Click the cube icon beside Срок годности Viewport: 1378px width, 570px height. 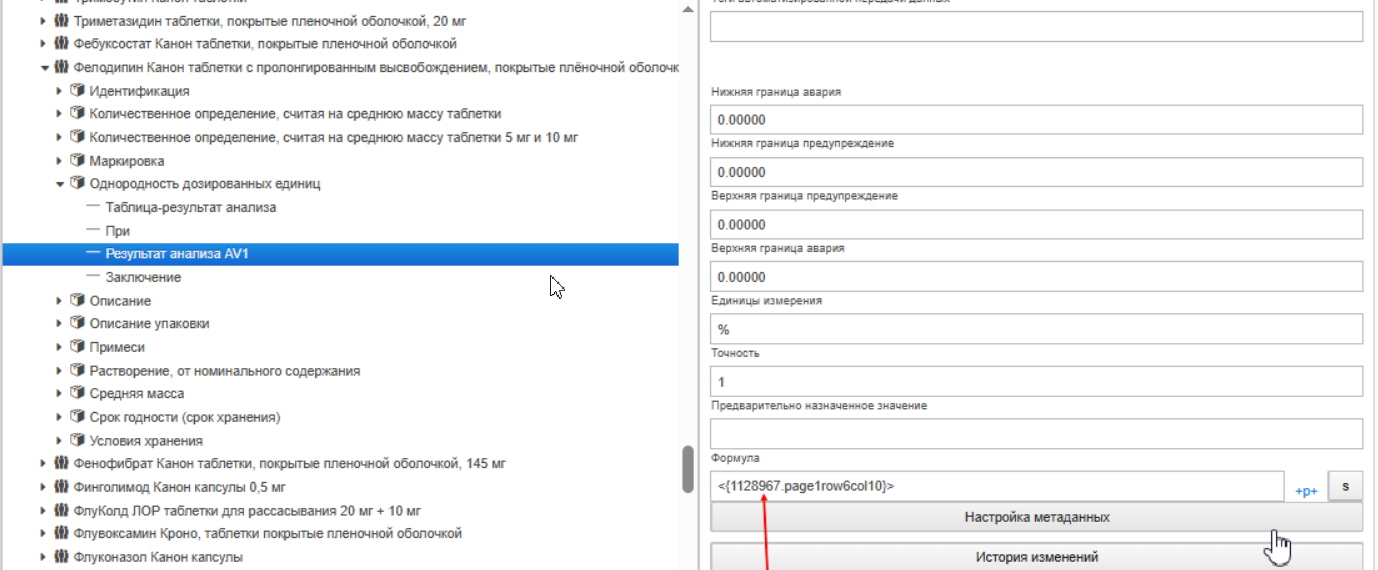point(77,417)
